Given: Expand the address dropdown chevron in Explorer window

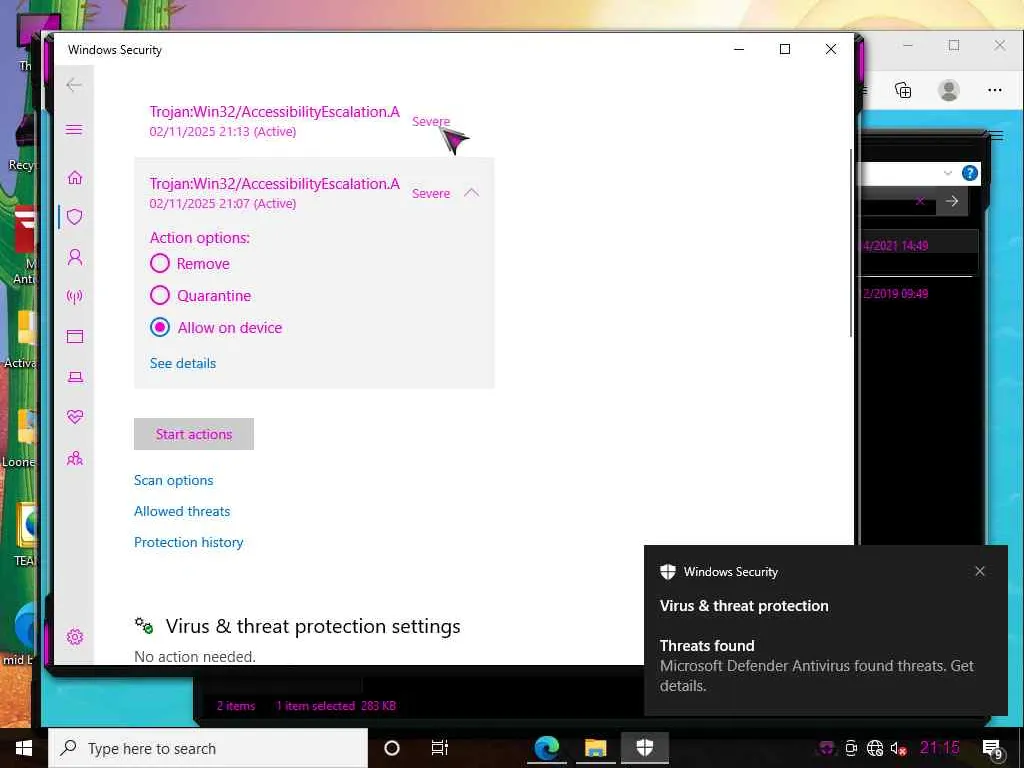Looking at the screenshot, I should (948, 173).
